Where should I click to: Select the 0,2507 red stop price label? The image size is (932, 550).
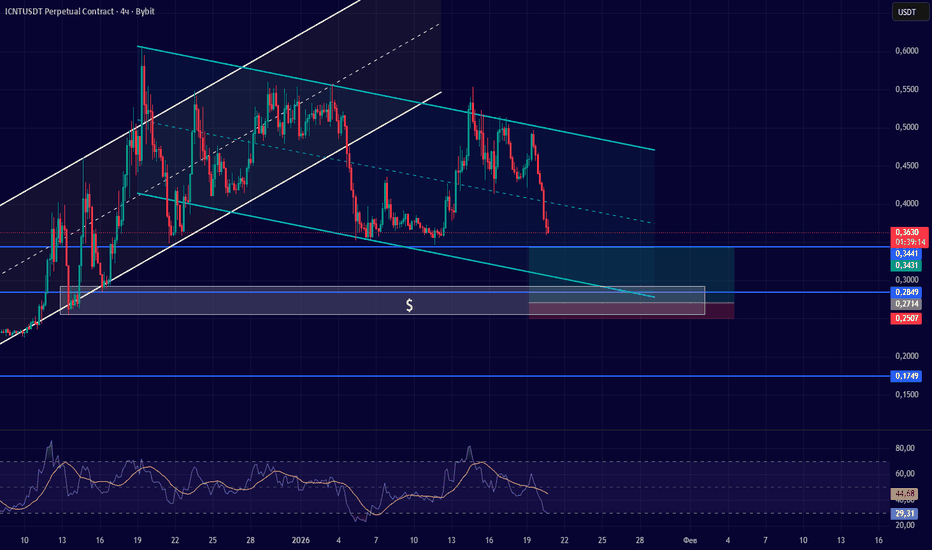(906, 319)
